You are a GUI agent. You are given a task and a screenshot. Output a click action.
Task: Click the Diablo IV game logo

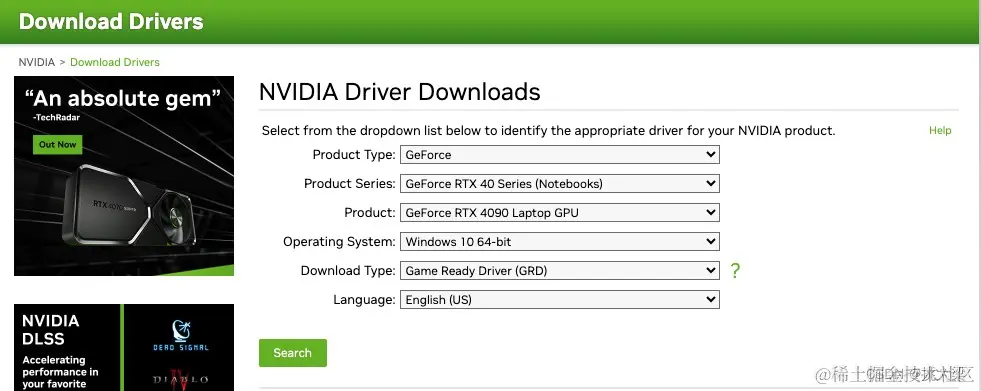[x=181, y=379]
